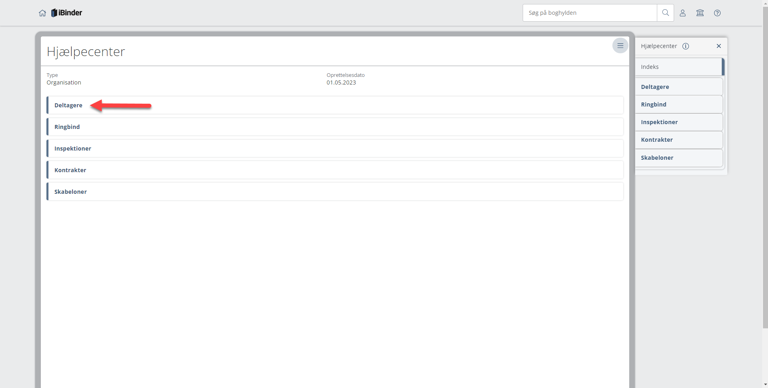Close the Hjælpecenter side panel
Image resolution: width=768 pixels, height=388 pixels.
tap(719, 46)
